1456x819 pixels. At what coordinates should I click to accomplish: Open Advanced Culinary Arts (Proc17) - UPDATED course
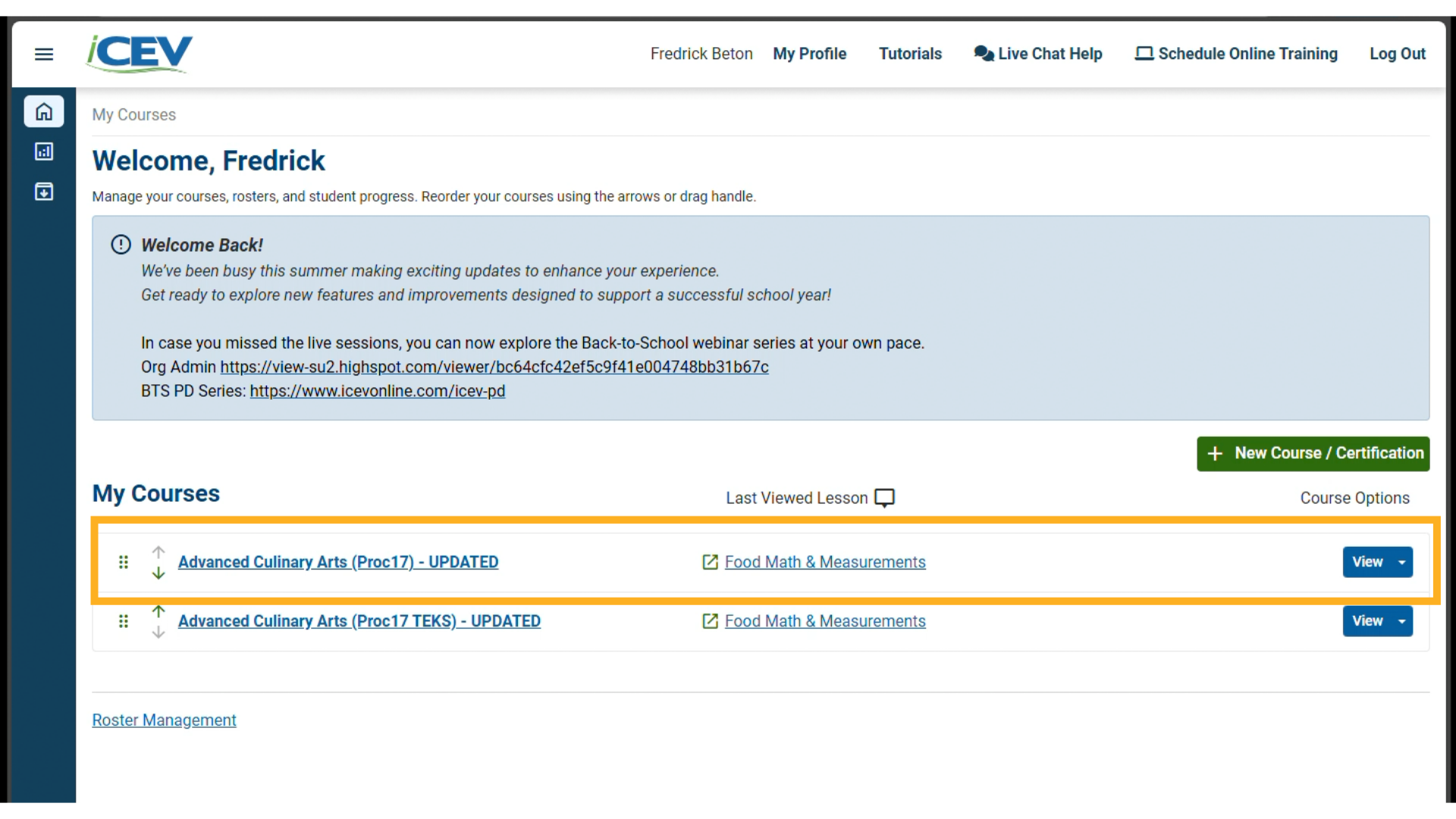[338, 562]
